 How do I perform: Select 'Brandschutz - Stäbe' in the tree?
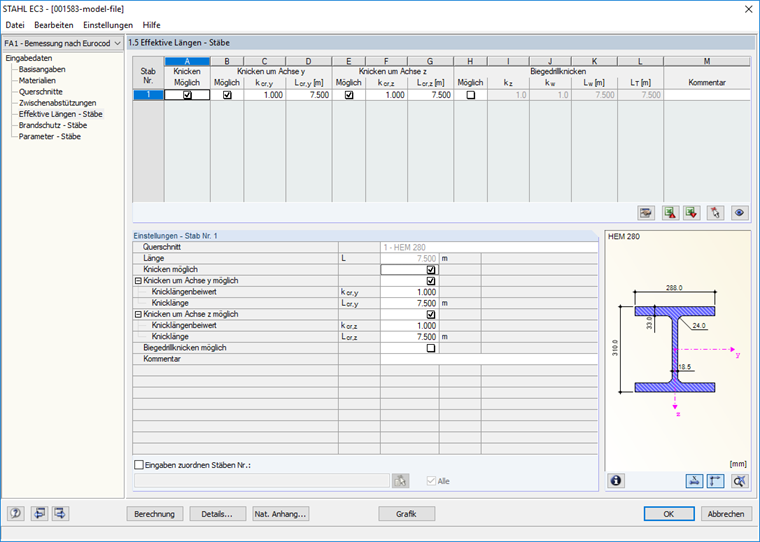click(53, 125)
